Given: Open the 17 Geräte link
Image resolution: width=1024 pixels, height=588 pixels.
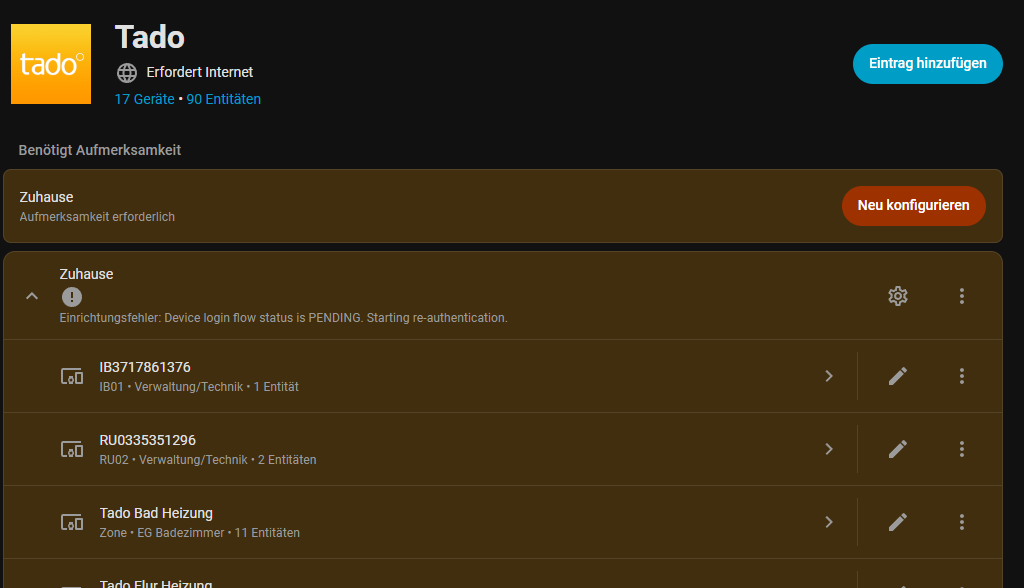Looking at the screenshot, I should pos(144,99).
